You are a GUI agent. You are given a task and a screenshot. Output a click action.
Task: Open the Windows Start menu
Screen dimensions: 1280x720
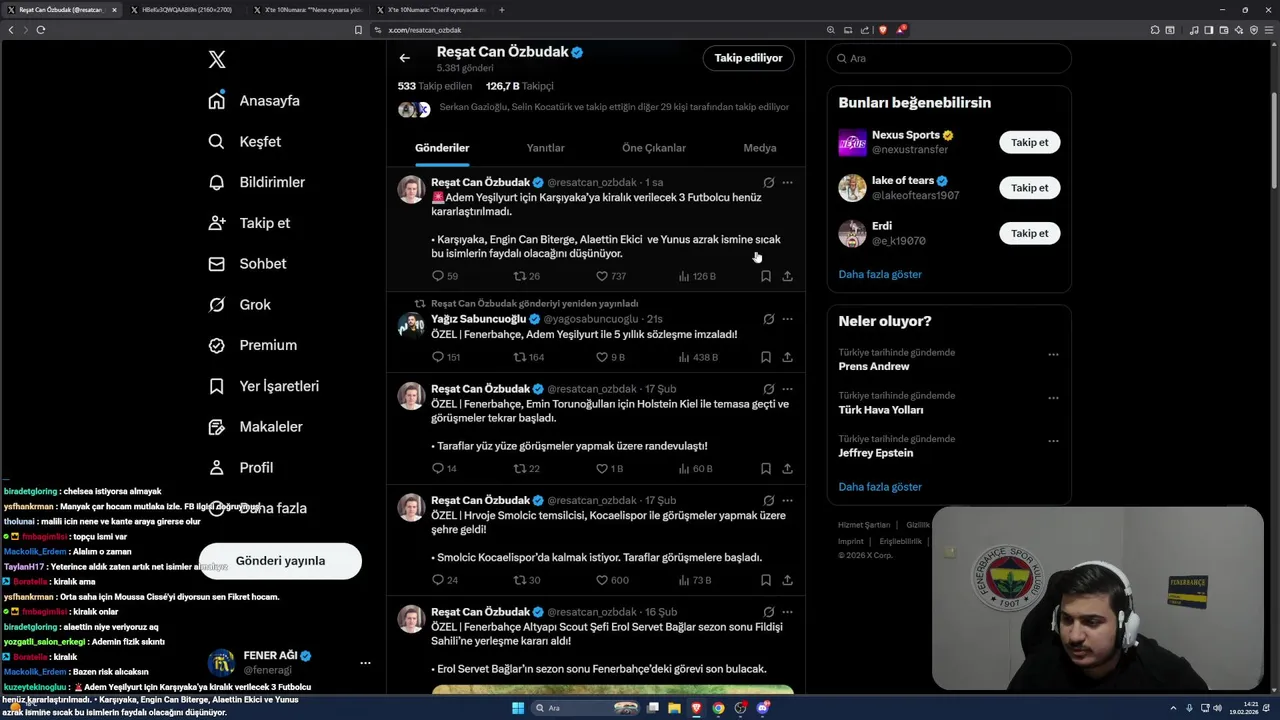518,708
